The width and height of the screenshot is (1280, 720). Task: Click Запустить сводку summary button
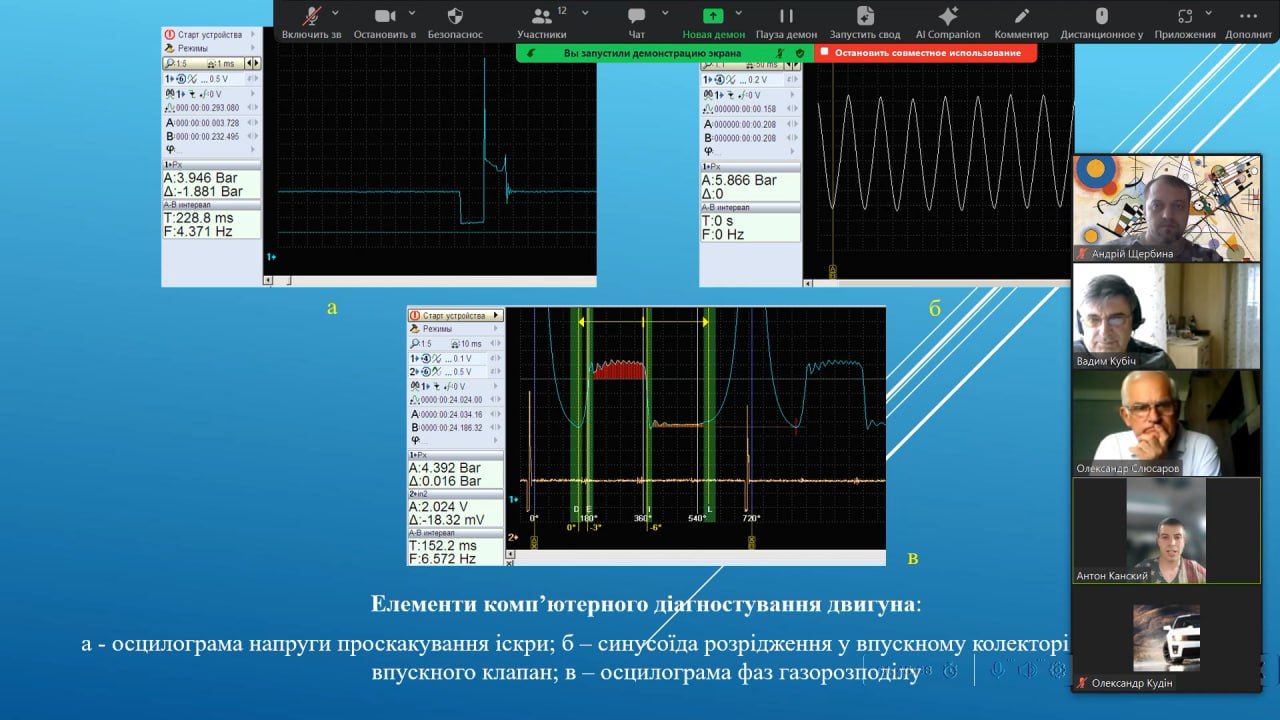[x=865, y=17]
